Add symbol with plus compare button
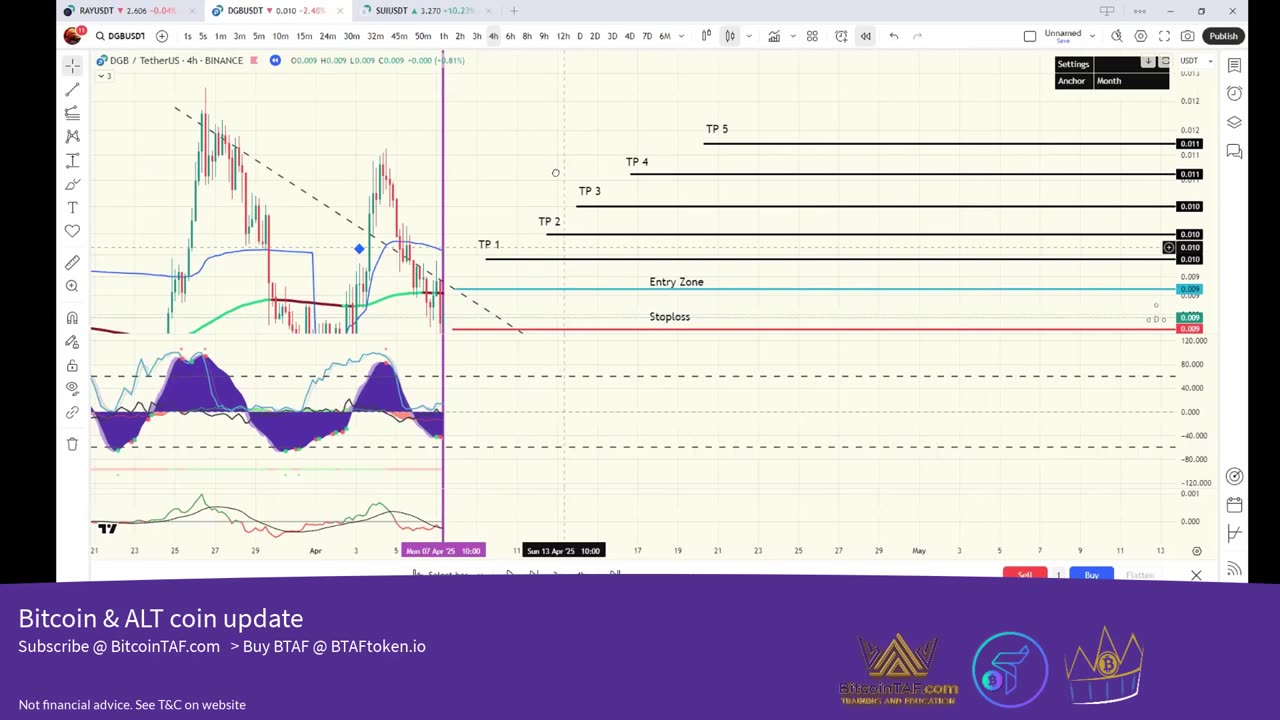The height and width of the screenshot is (720, 1280). (162, 36)
